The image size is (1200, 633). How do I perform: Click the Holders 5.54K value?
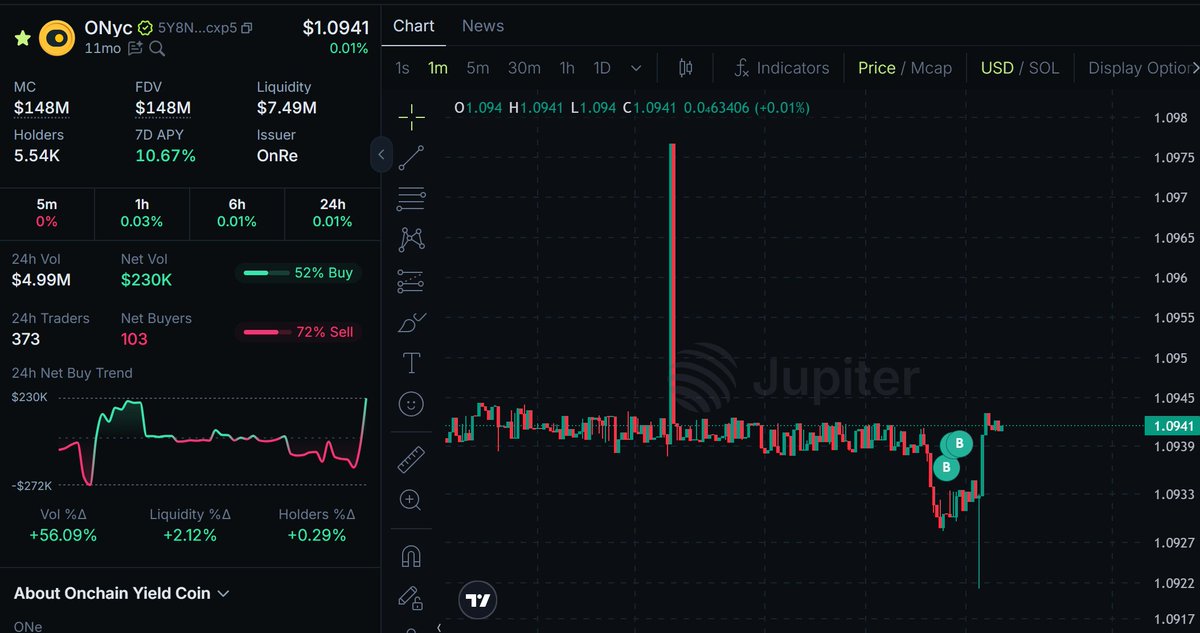point(37,156)
